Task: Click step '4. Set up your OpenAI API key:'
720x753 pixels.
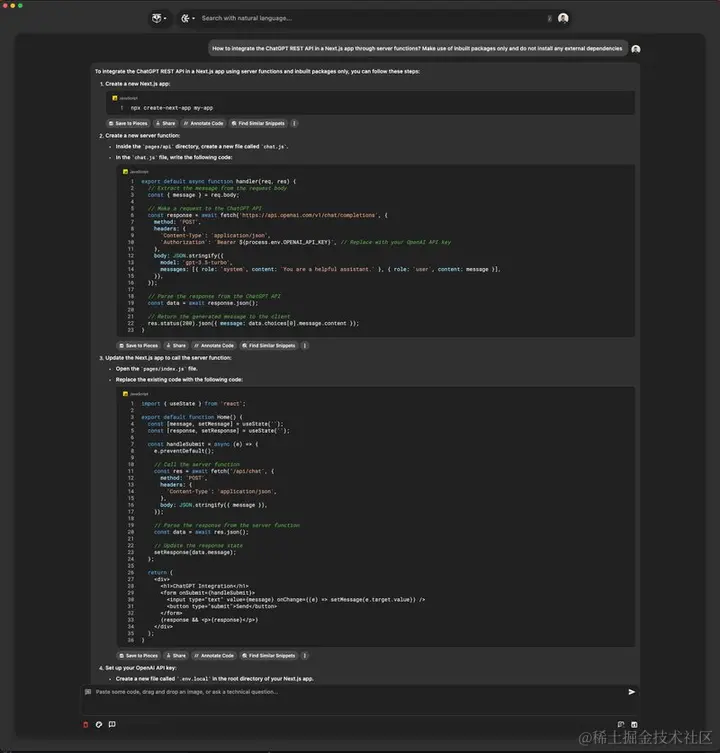Action: pyautogui.click(x=138, y=668)
